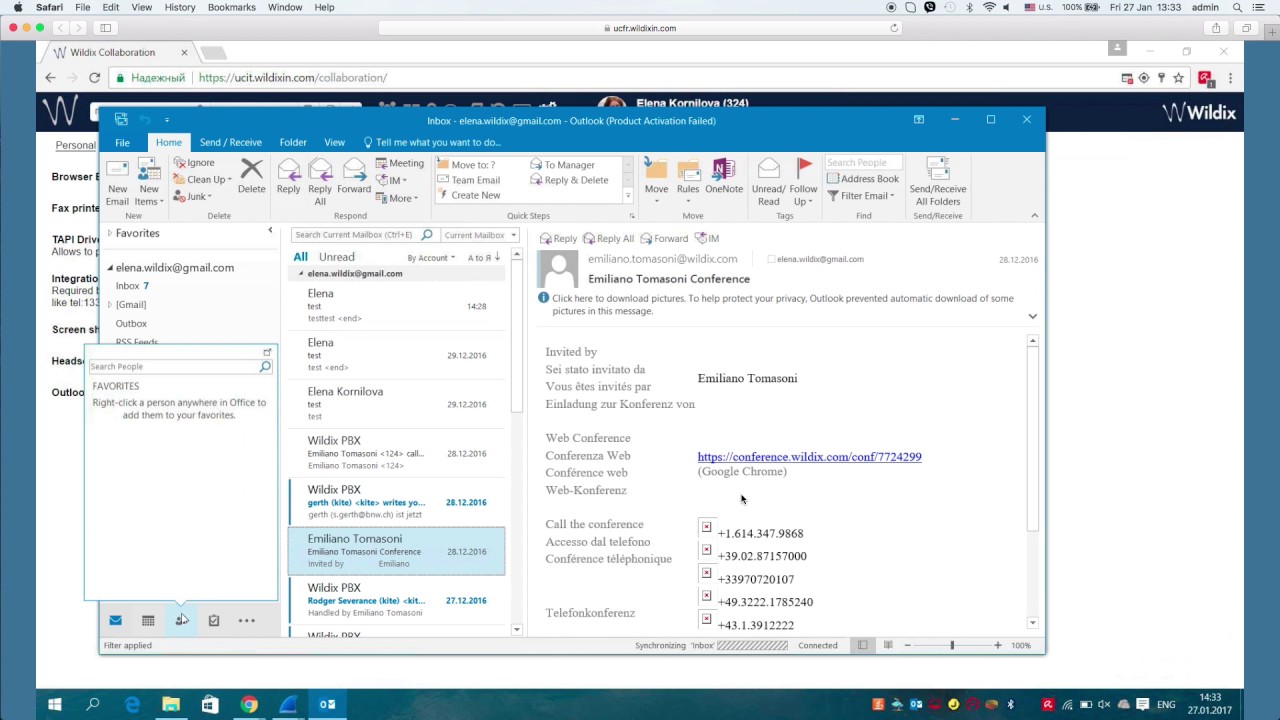Open the Clean Up dropdown
The image size is (1280, 720).
click(203, 180)
